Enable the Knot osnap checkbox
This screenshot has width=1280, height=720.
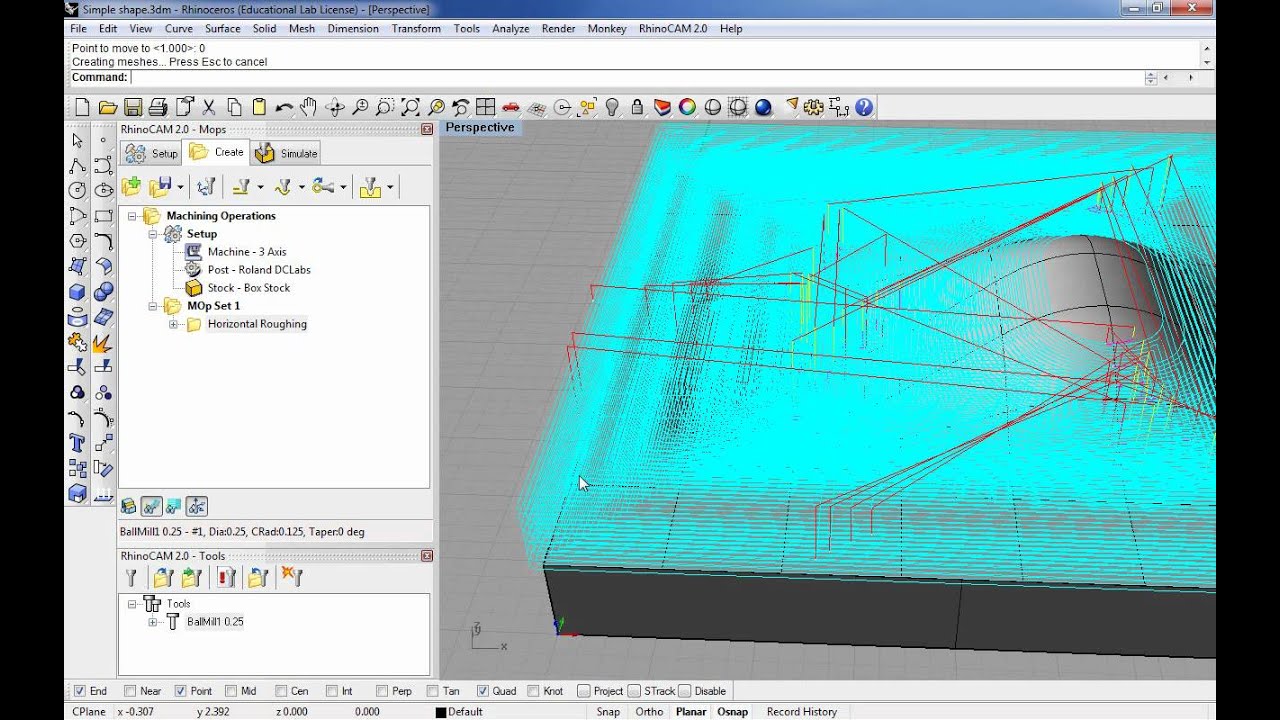533,691
